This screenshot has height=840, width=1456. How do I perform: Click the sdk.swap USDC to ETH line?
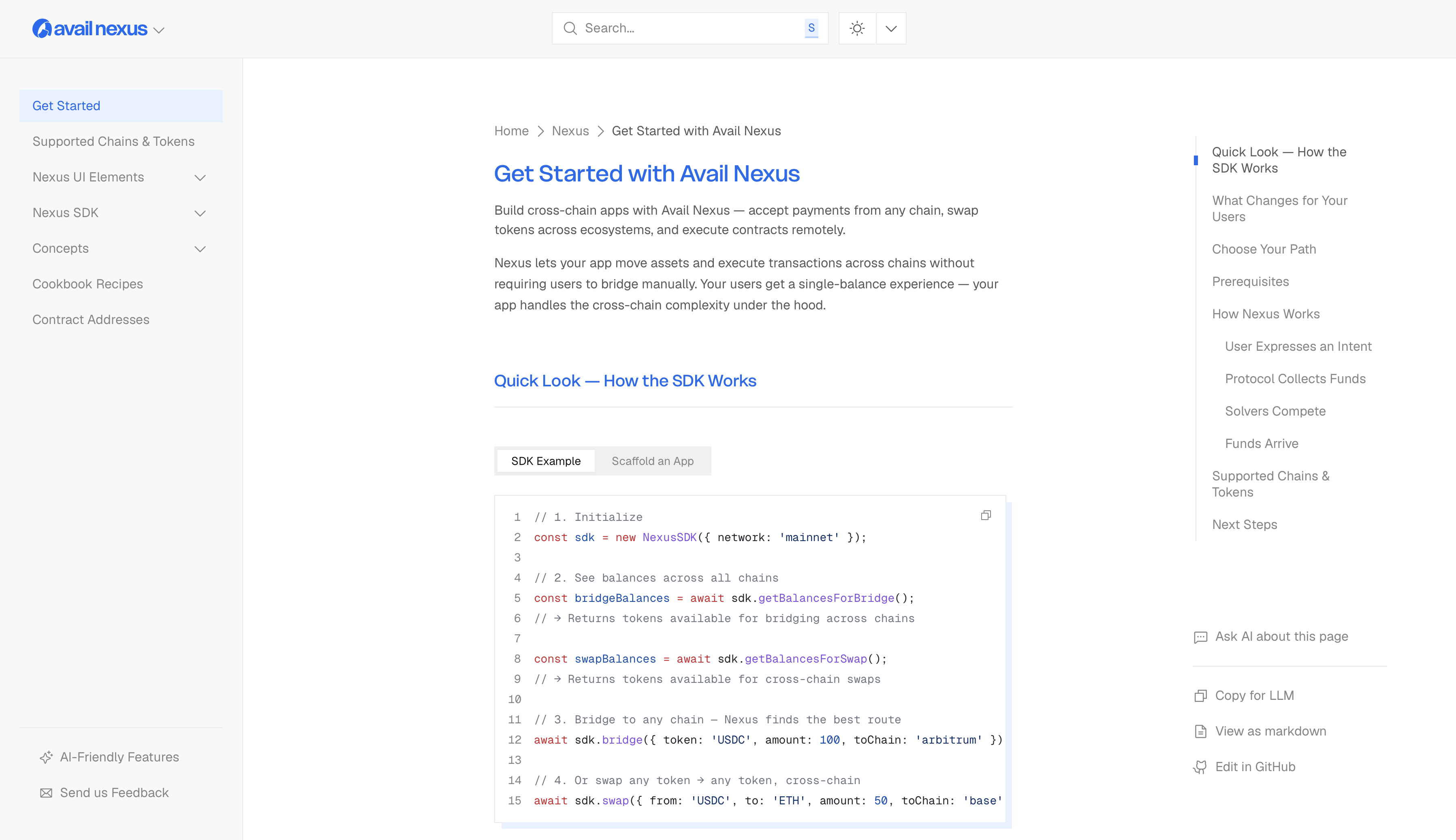pos(768,801)
